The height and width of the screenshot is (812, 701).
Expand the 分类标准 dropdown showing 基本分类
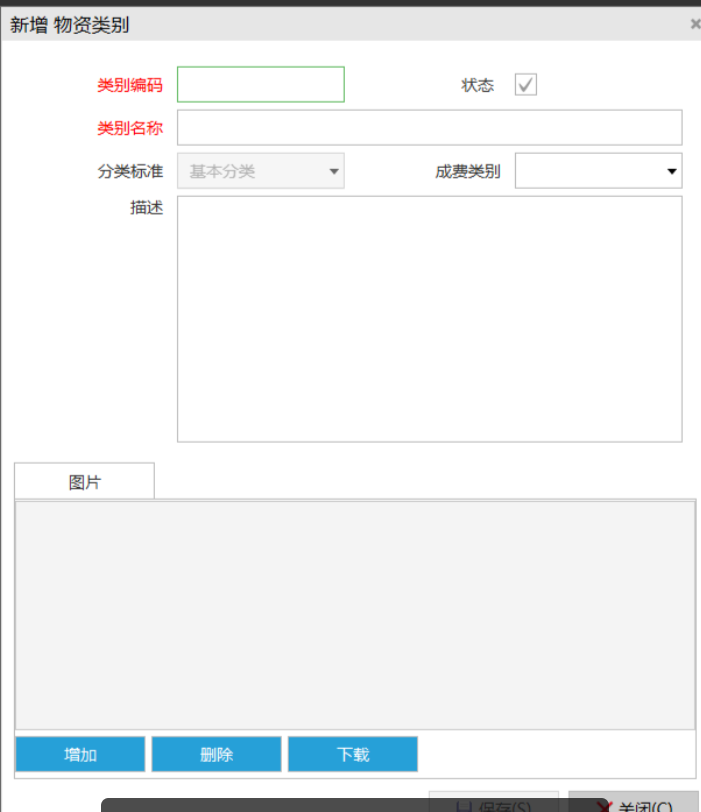coord(334,172)
